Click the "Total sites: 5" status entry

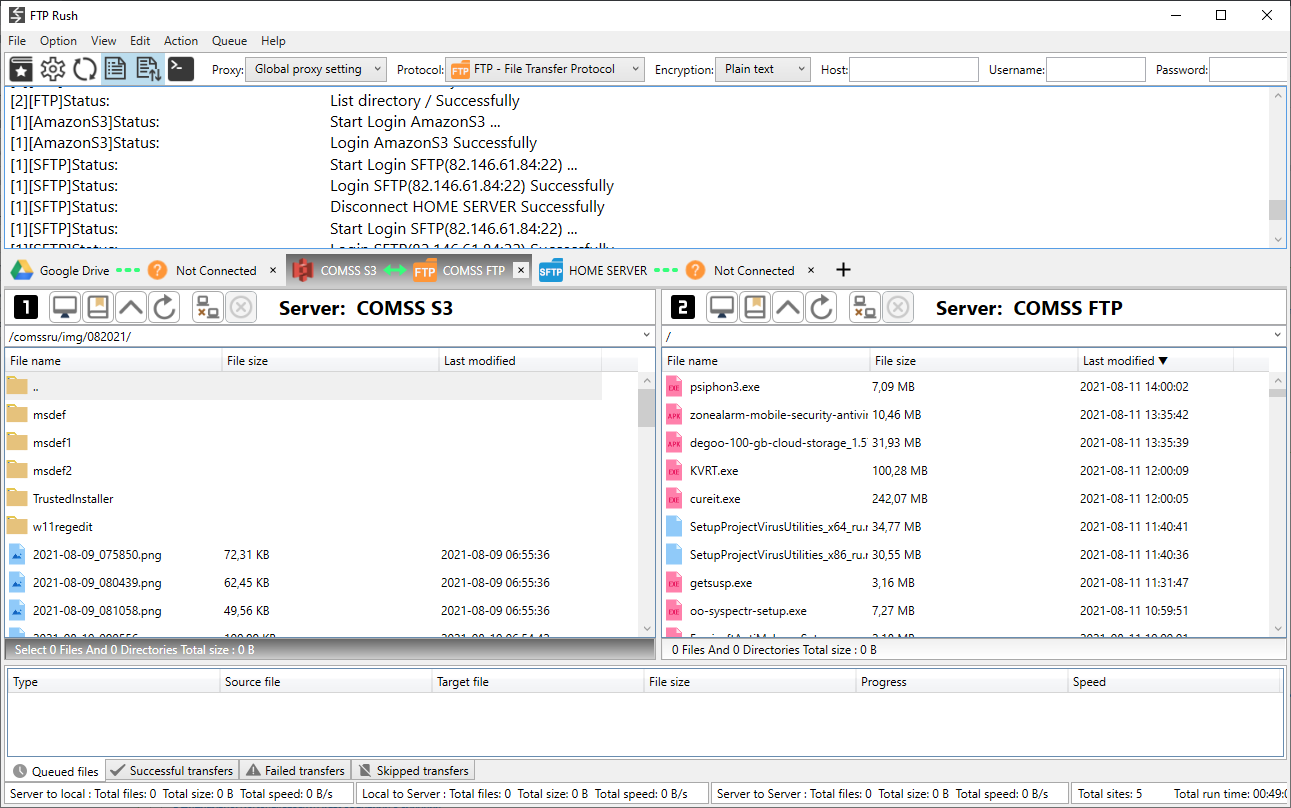click(1110, 794)
